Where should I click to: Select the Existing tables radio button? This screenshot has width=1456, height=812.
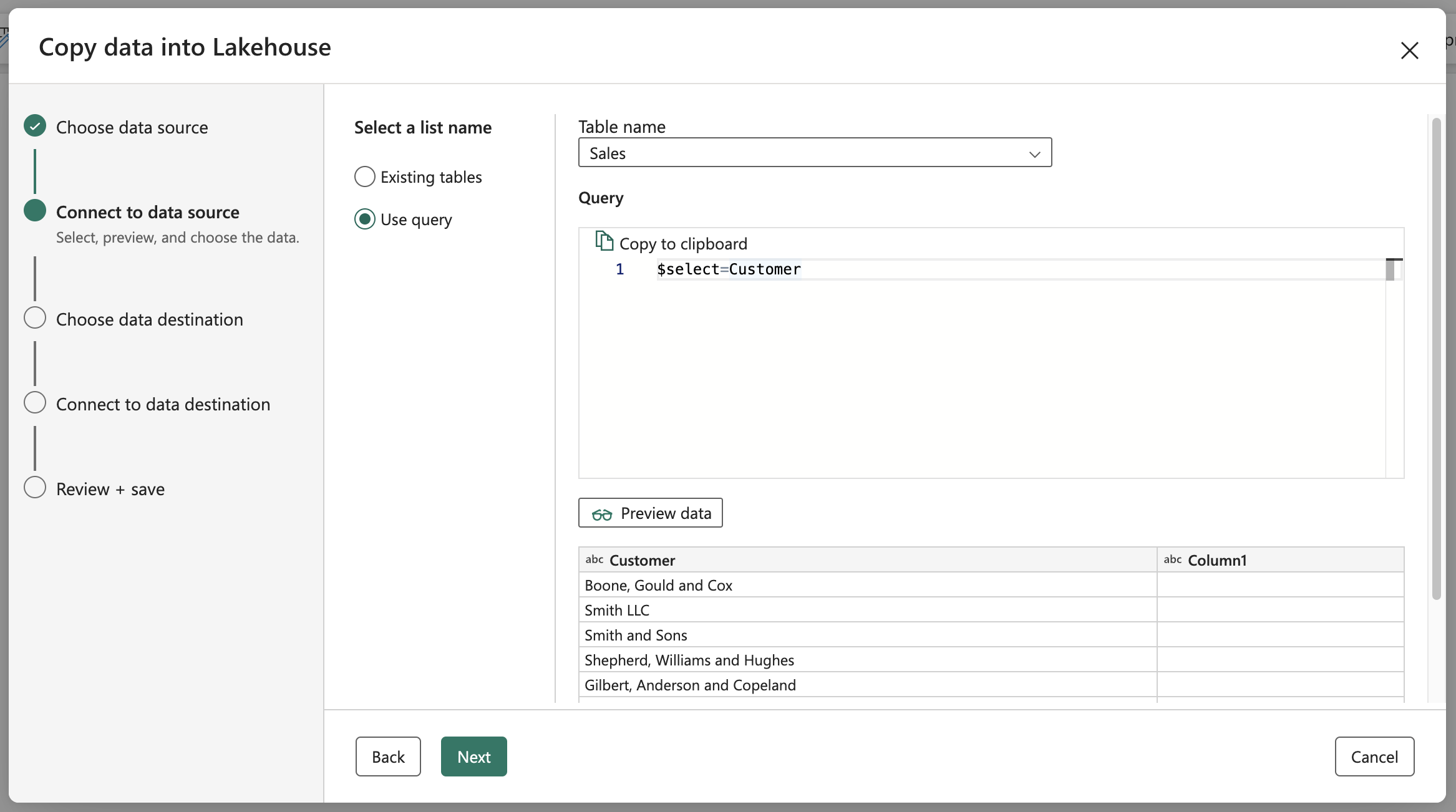point(363,175)
